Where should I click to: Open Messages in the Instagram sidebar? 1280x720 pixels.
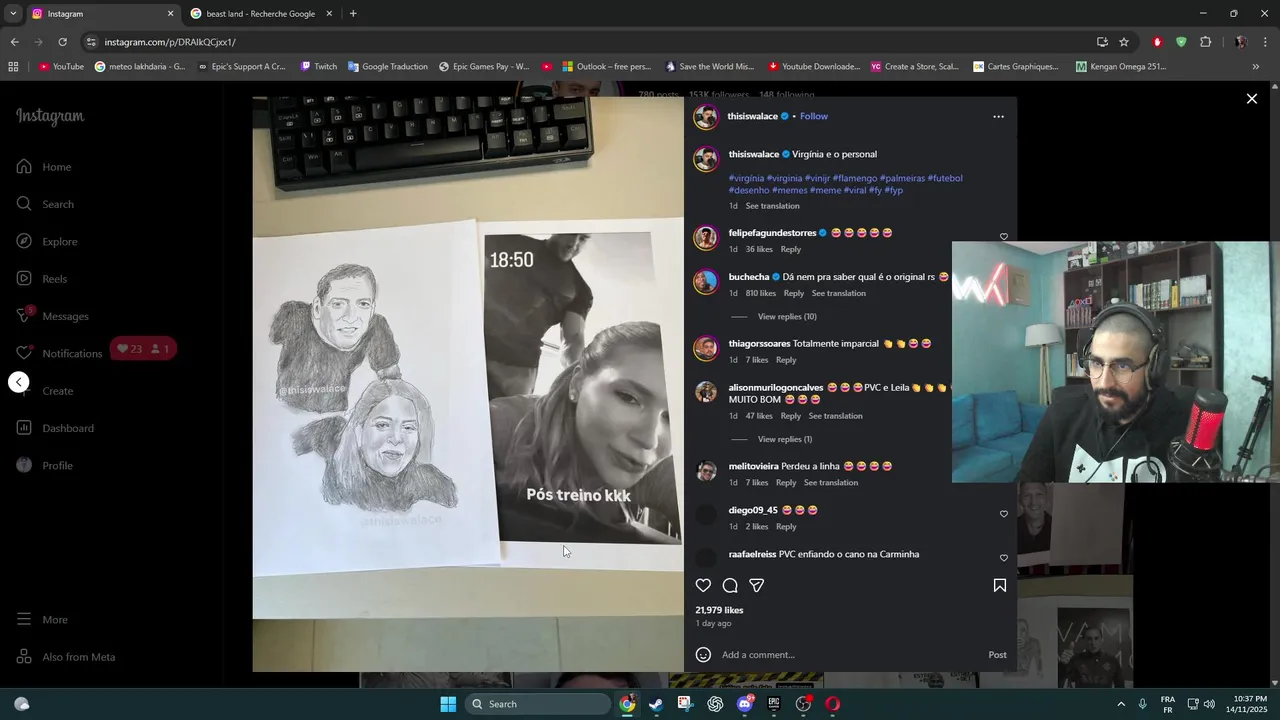click(x=53, y=316)
